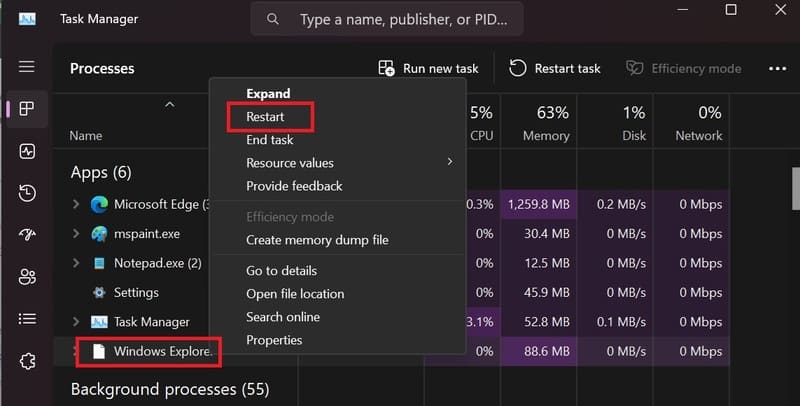800x406 pixels.
Task: Expand the Microsoft Edge process group
Action: pos(76,205)
